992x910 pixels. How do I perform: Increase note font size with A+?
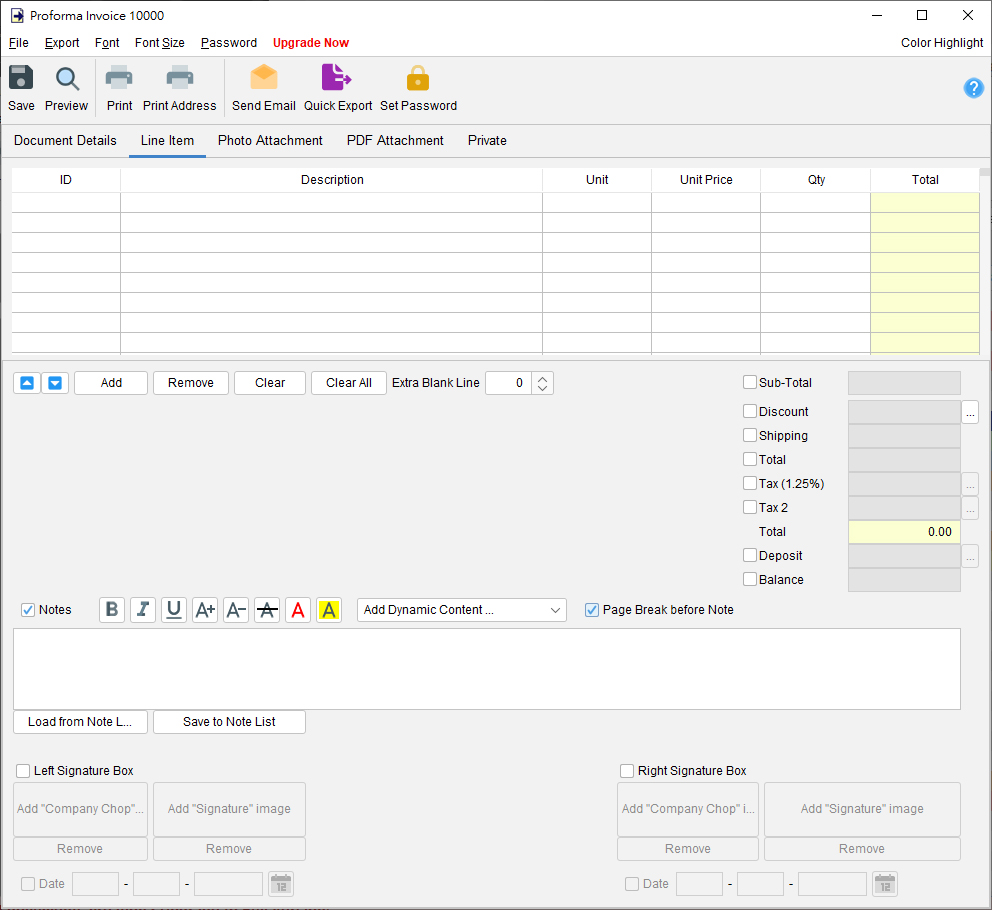pyautogui.click(x=205, y=610)
